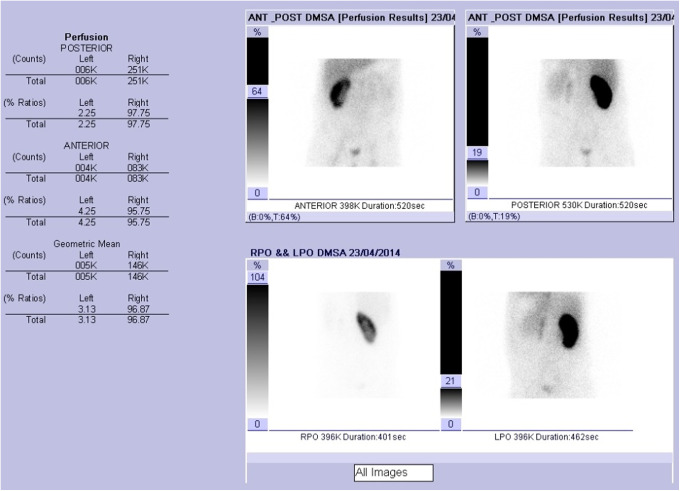Click the % label above RPO scale
The image size is (680, 491).
click(x=258, y=265)
